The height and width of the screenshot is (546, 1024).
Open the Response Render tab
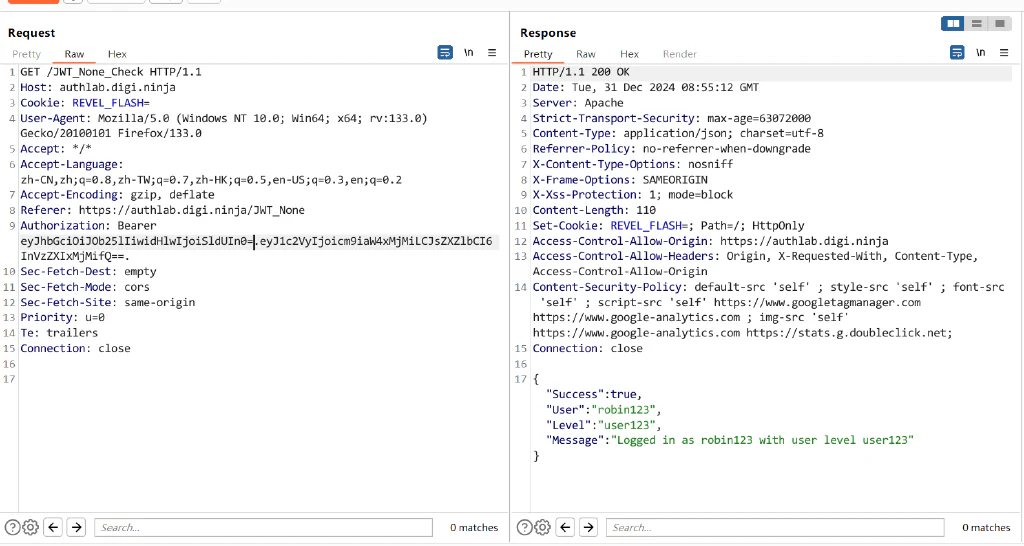pos(680,54)
